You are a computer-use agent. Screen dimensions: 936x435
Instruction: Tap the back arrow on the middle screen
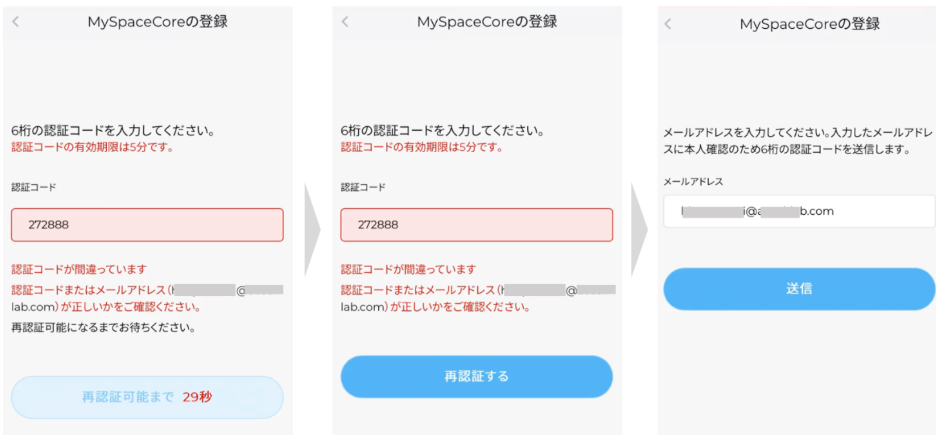tap(346, 21)
